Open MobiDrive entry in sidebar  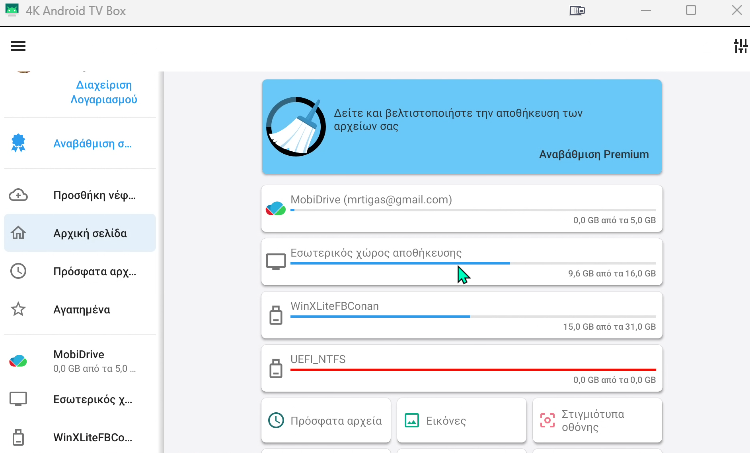click(x=80, y=361)
